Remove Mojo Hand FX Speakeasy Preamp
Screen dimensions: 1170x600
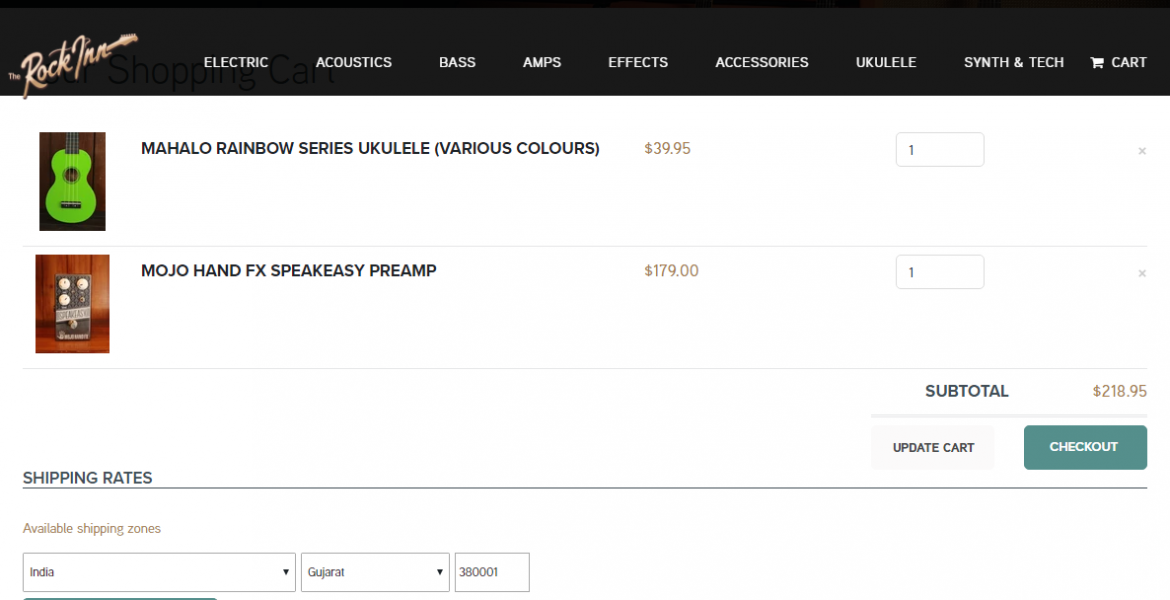point(1142,273)
